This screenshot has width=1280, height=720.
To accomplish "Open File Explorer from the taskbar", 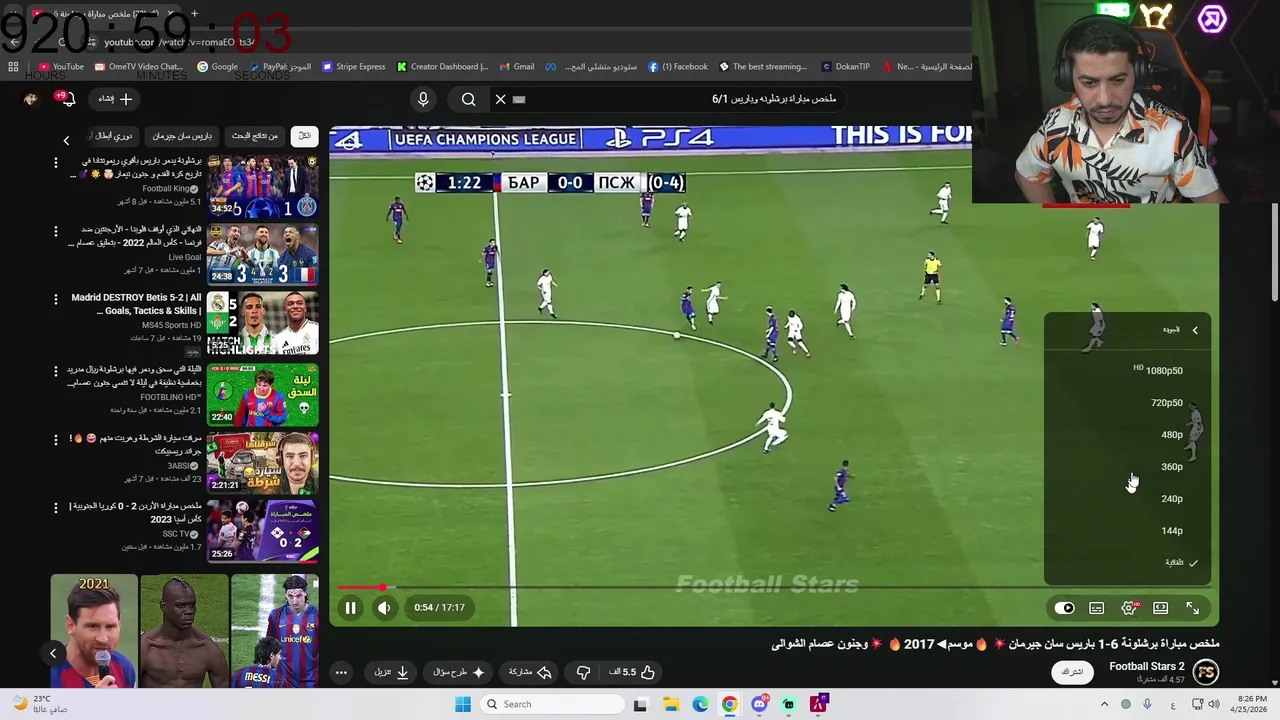I will [x=670, y=704].
